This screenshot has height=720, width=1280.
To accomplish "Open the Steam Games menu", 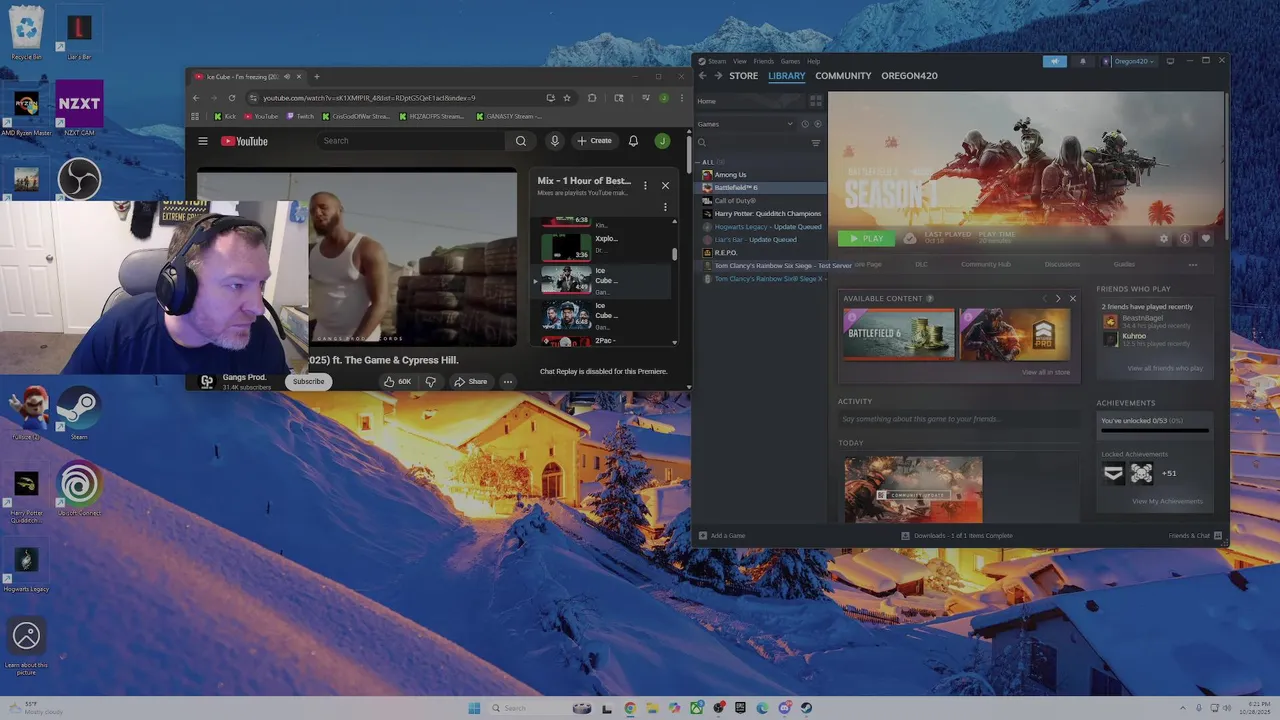I will 790,62.
